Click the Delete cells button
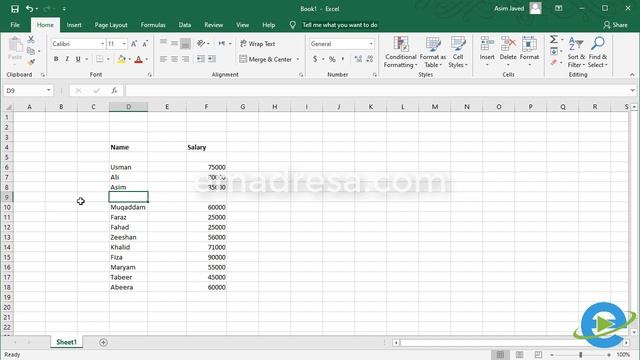Screen dimensions: 640x360 point(508,52)
